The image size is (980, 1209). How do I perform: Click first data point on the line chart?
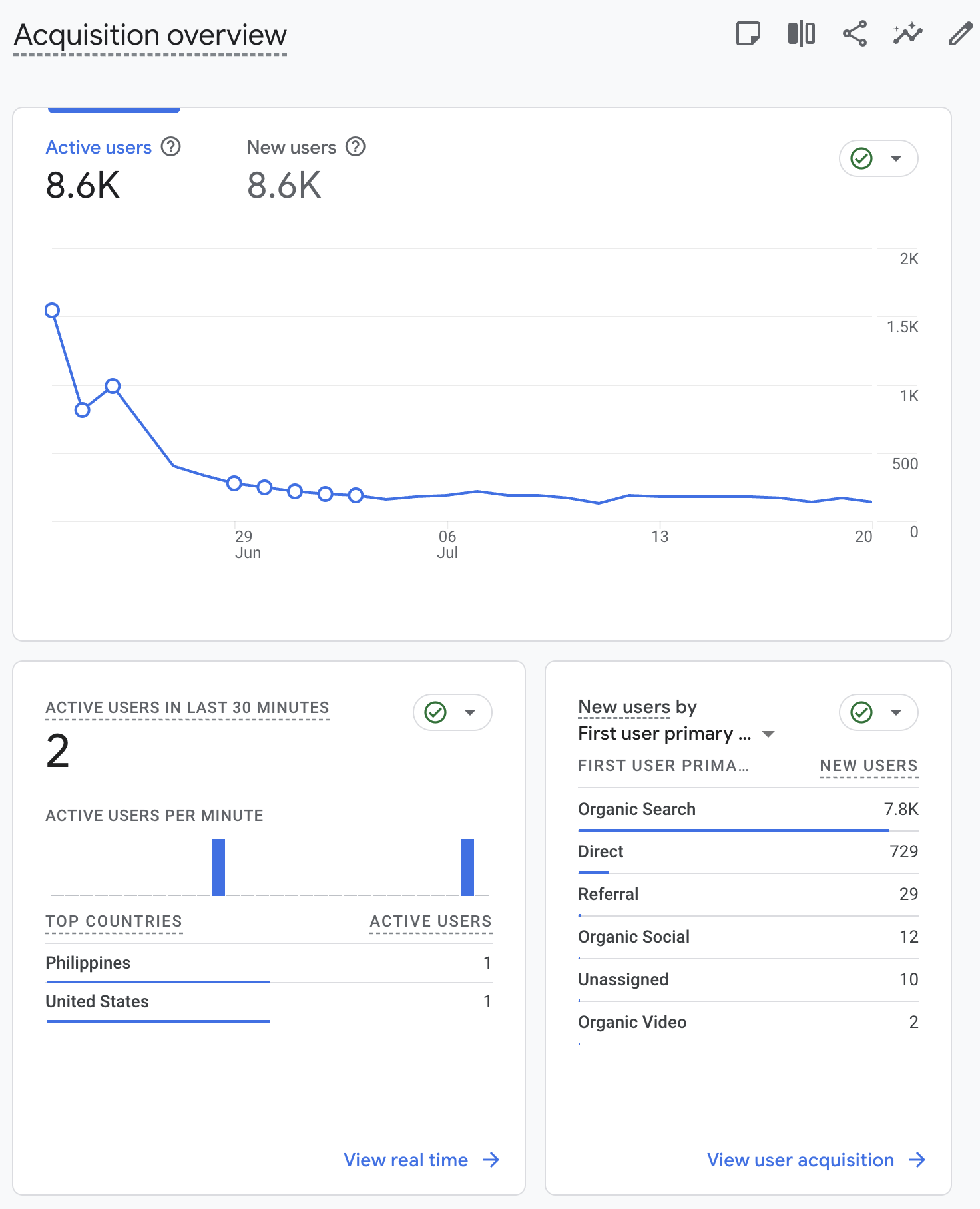[53, 310]
